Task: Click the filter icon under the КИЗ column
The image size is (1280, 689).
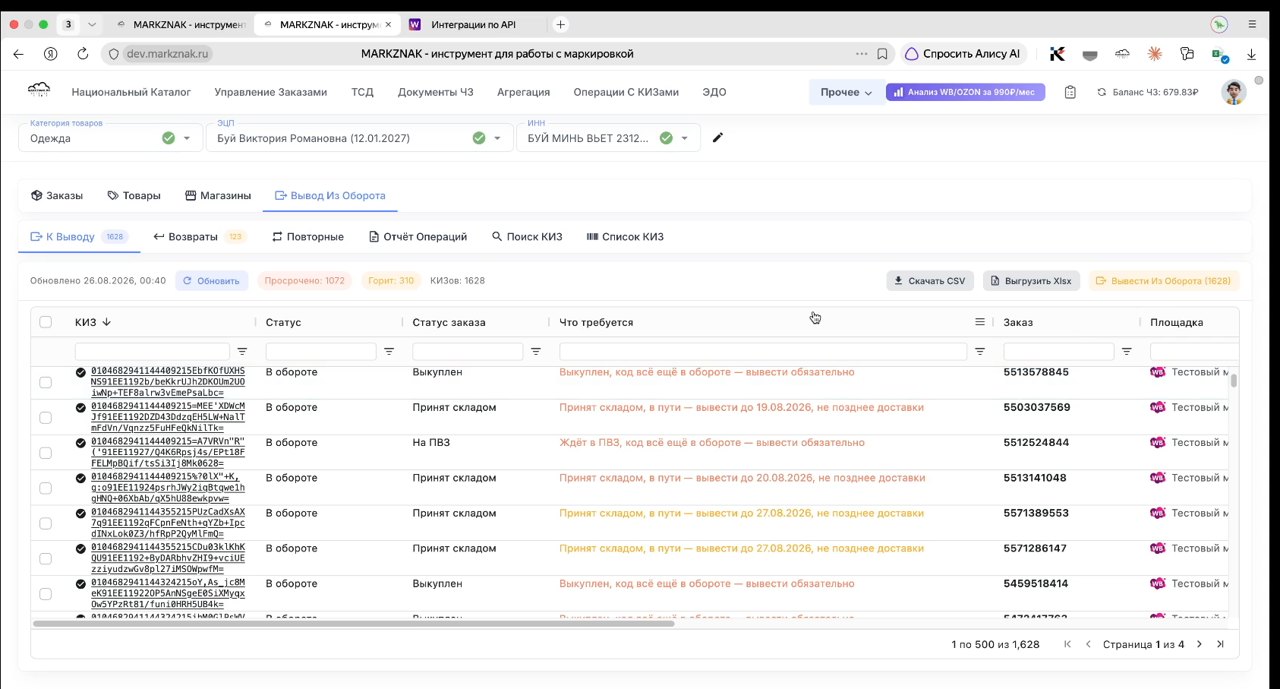Action: tap(242, 352)
